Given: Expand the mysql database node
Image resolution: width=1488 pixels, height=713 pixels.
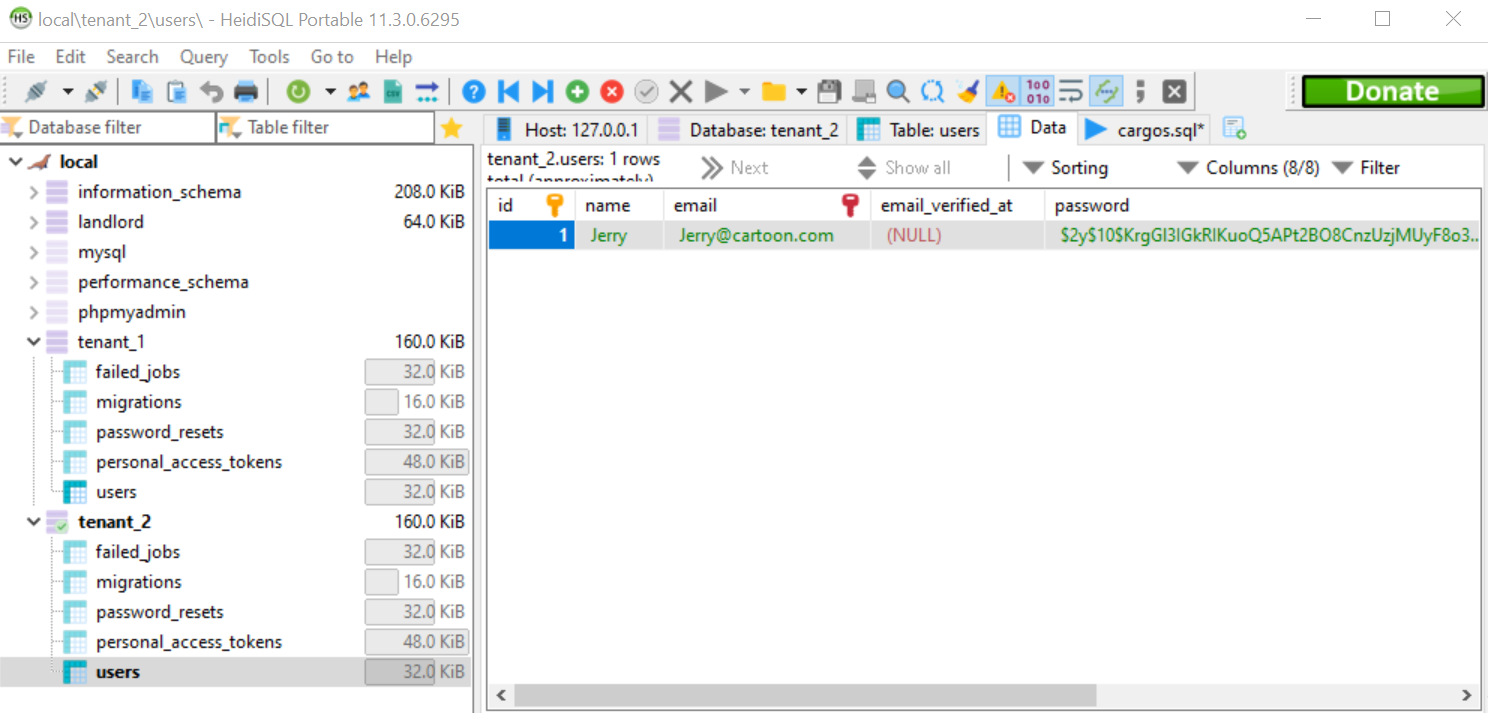Looking at the screenshot, I should click(x=34, y=252).
